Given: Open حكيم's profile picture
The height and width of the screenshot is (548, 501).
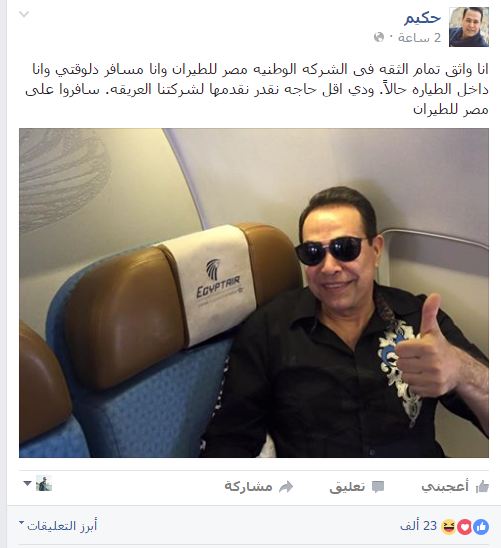Looking at the screenshot, I should pyautogui.click(x=469, y=27).
